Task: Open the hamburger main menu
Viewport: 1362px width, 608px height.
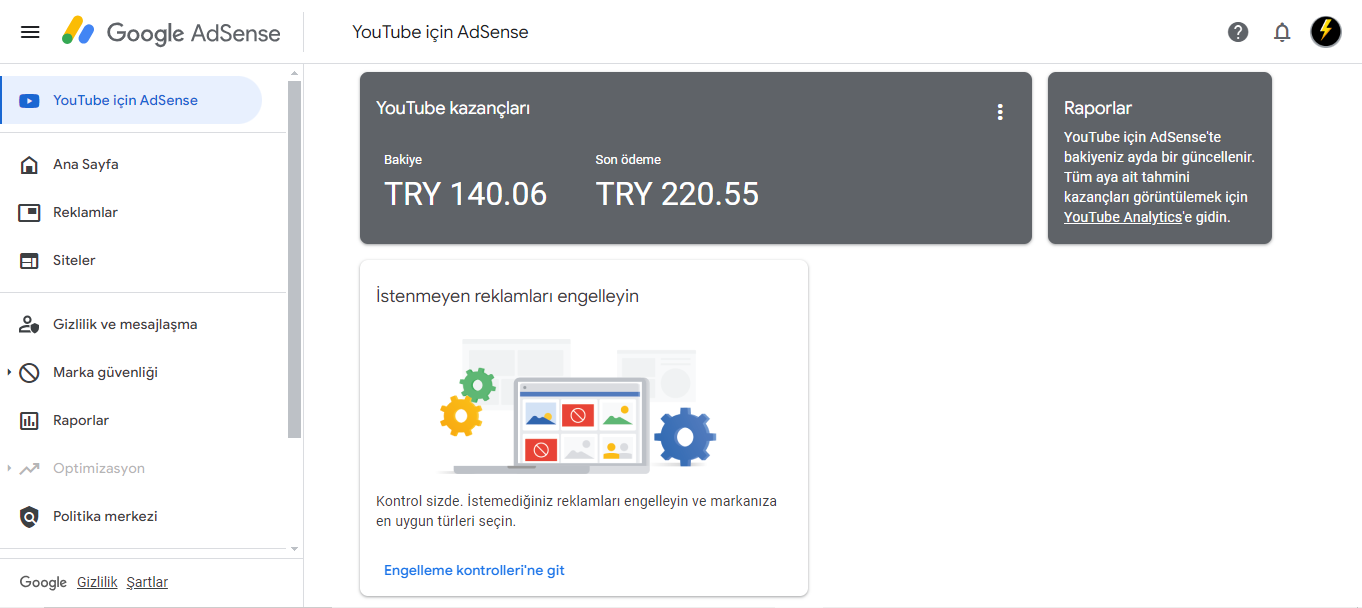Action: (30, 32)
